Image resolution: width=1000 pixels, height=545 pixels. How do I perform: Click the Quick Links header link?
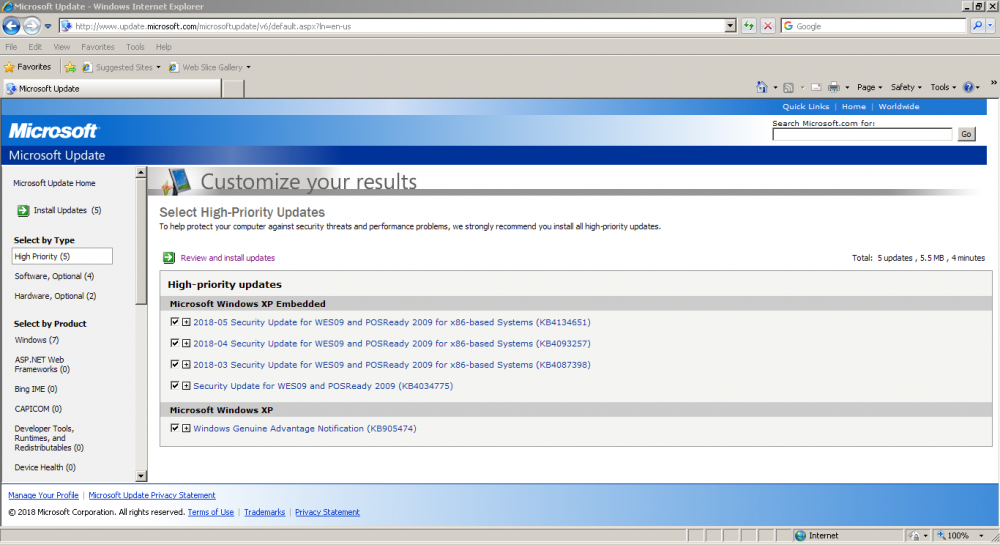[805, 106]
